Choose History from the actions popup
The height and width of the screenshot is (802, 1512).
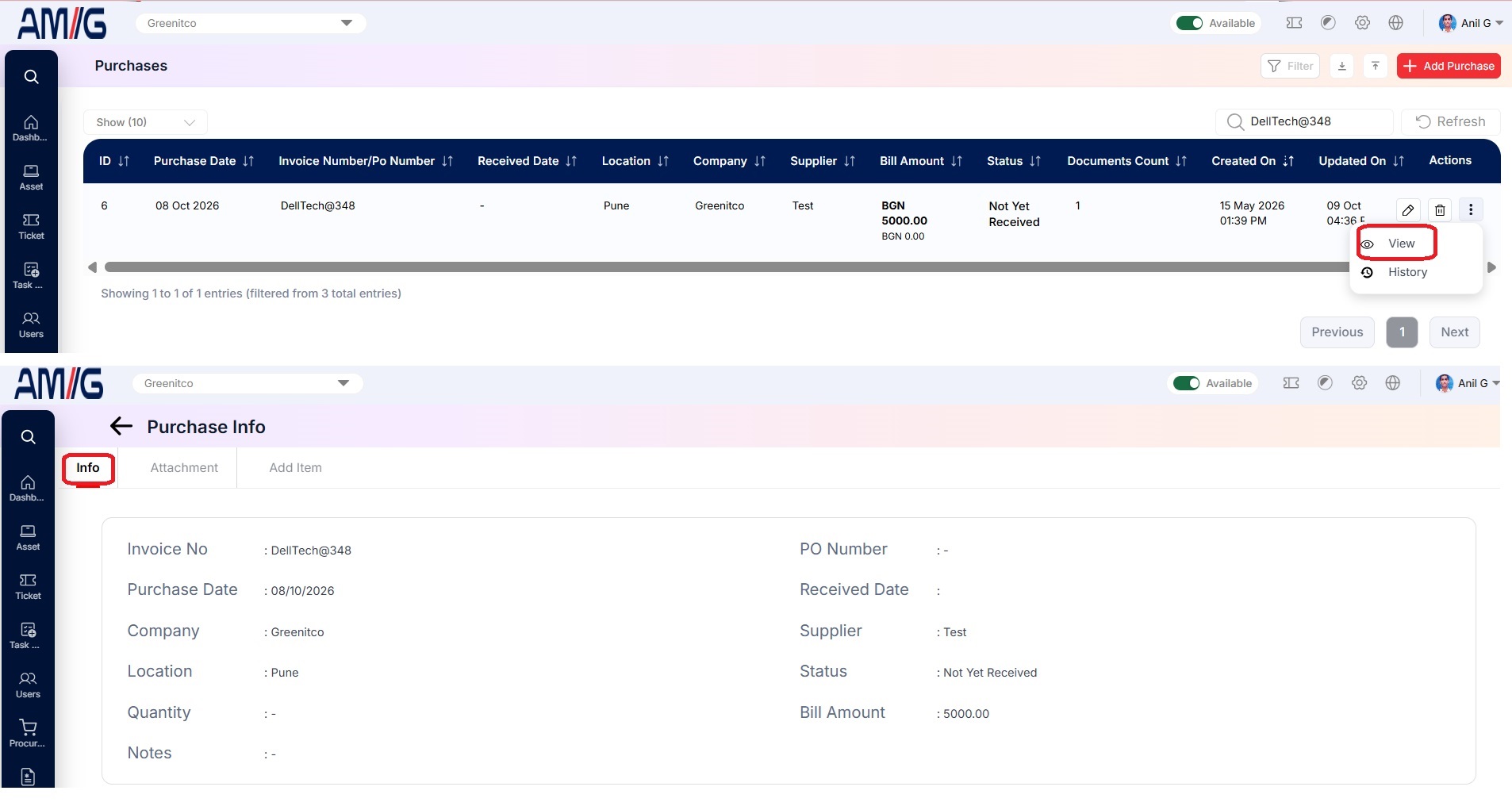pos(1406,272)
